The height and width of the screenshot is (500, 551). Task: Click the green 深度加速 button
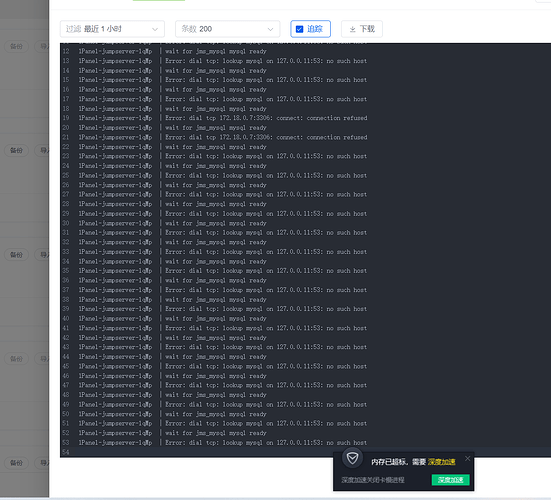tap(450, 480)
